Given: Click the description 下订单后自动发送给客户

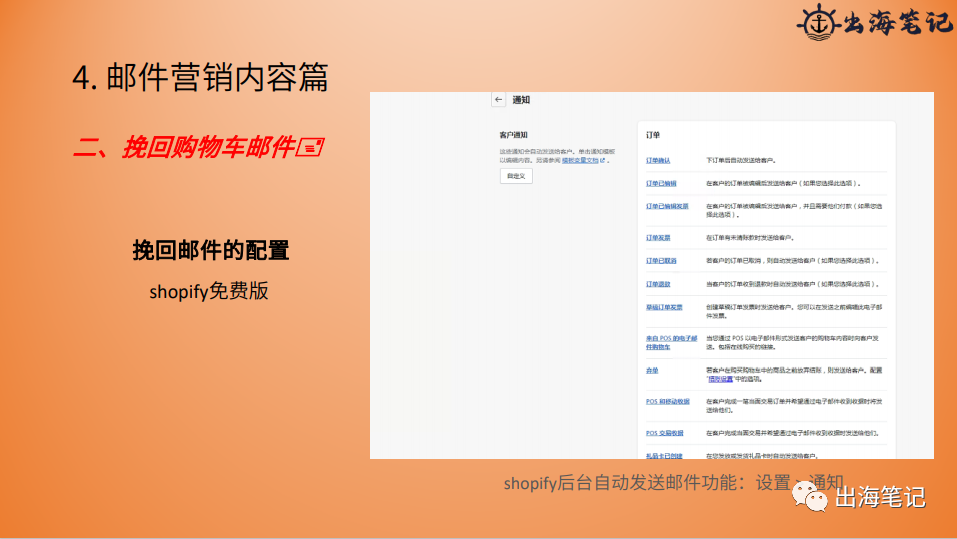Looking at the screenshot, I should pos(741,161).
